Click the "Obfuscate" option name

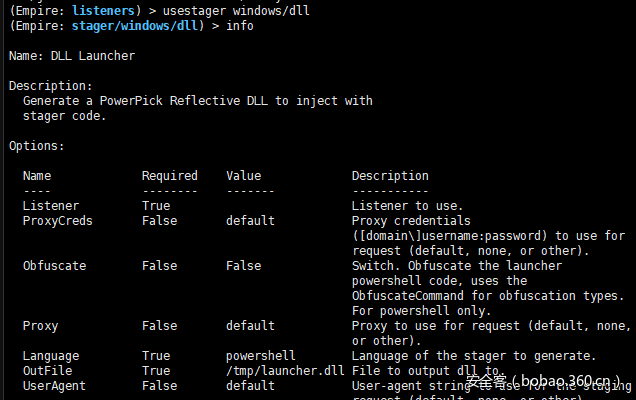54,266
